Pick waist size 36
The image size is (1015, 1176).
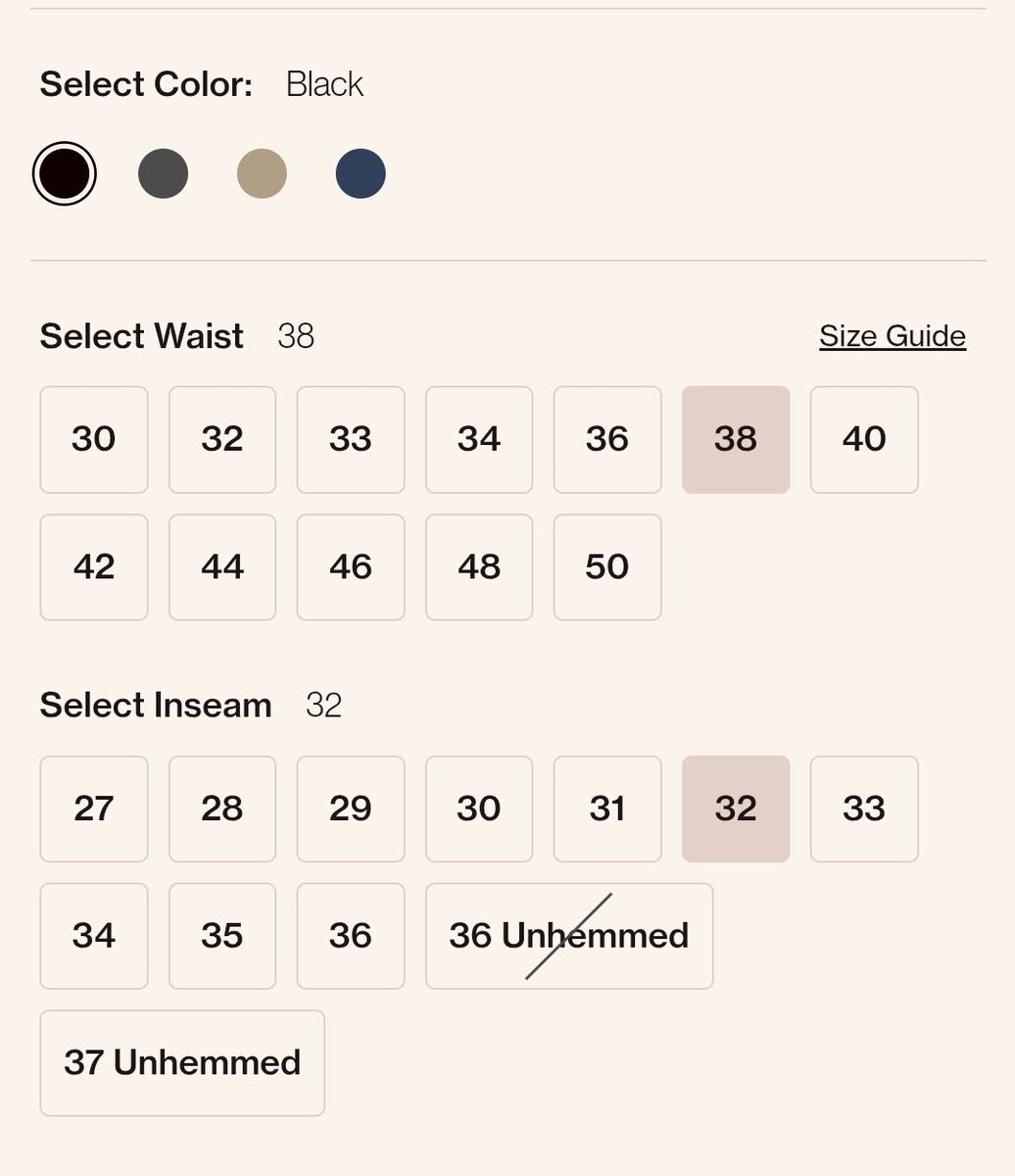[x=607, y=439]
